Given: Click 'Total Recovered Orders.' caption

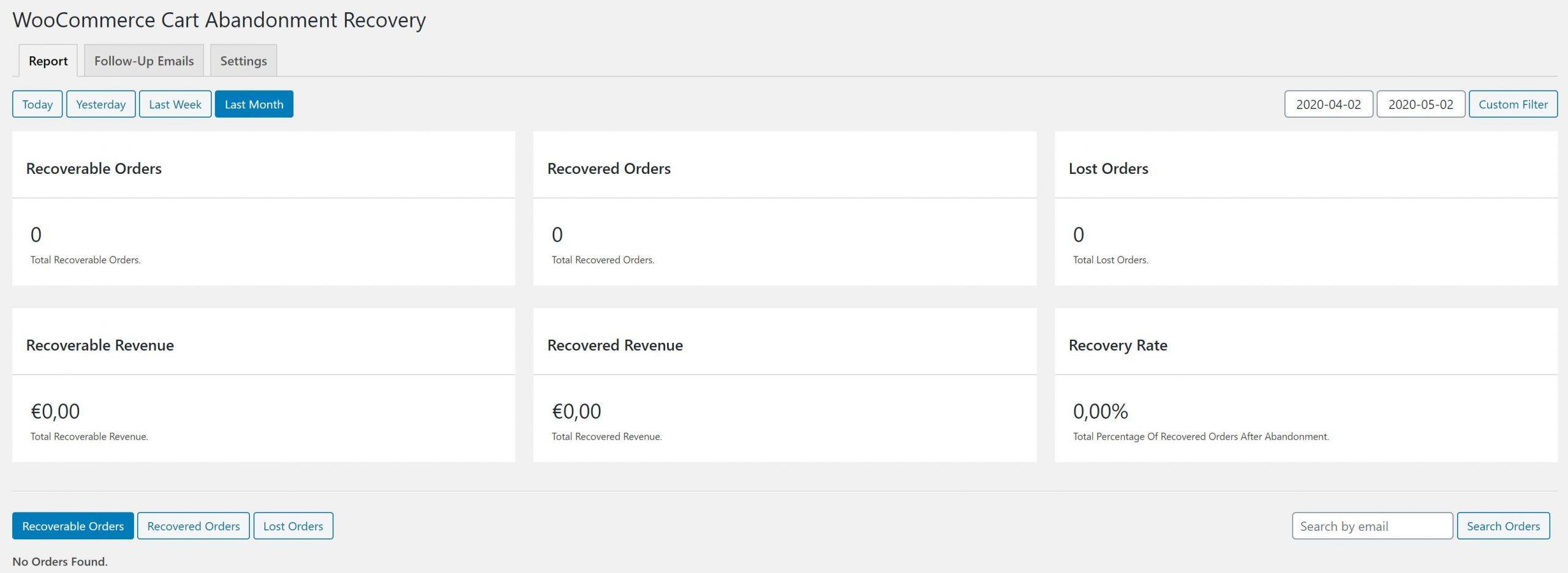Looking at the screenshot, I should point(603,260).
